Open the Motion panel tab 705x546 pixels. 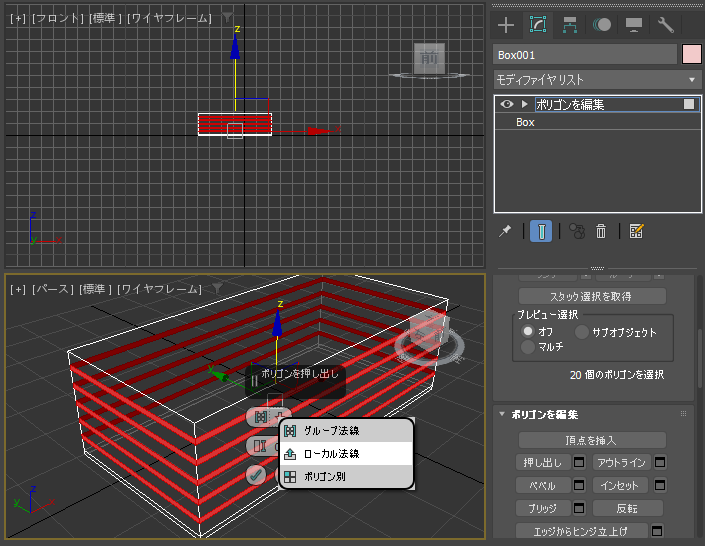(x=602, y=25)
